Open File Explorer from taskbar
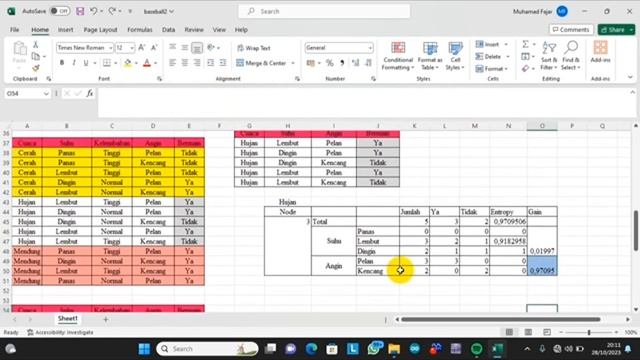640x360 pixels. [x=394, y=349]
